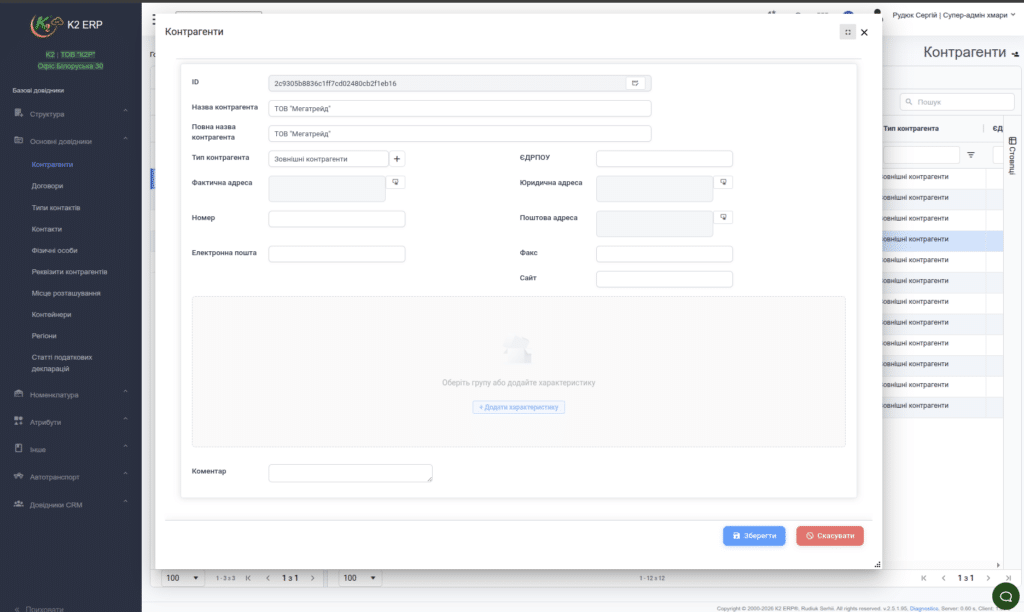Open address picker for Поштова адреса
This screenshot has height=612, width=1024.
[x=723, y=217]
